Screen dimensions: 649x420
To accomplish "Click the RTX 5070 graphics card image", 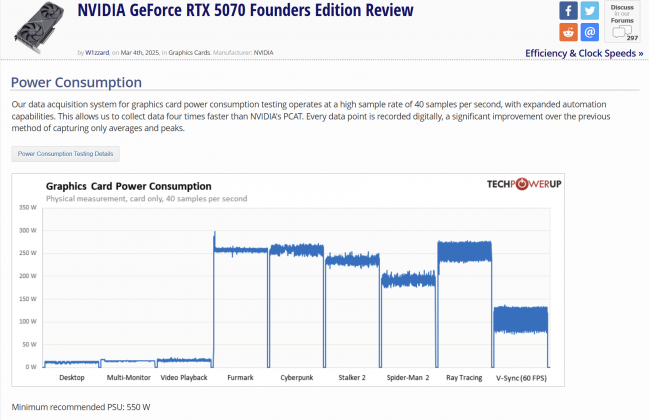I will coord(39,27).
